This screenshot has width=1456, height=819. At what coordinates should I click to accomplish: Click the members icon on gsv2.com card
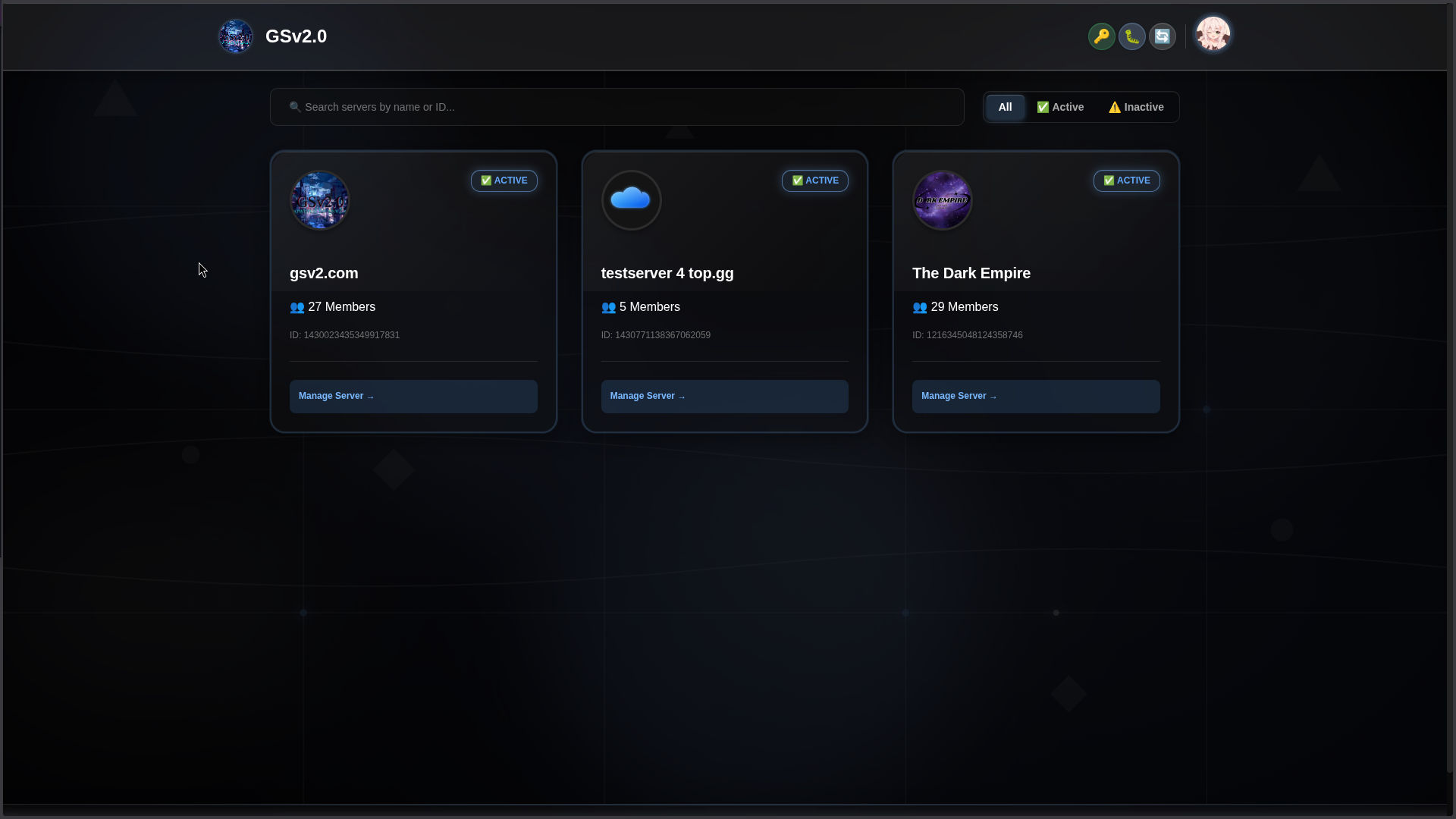coord(297,307)
